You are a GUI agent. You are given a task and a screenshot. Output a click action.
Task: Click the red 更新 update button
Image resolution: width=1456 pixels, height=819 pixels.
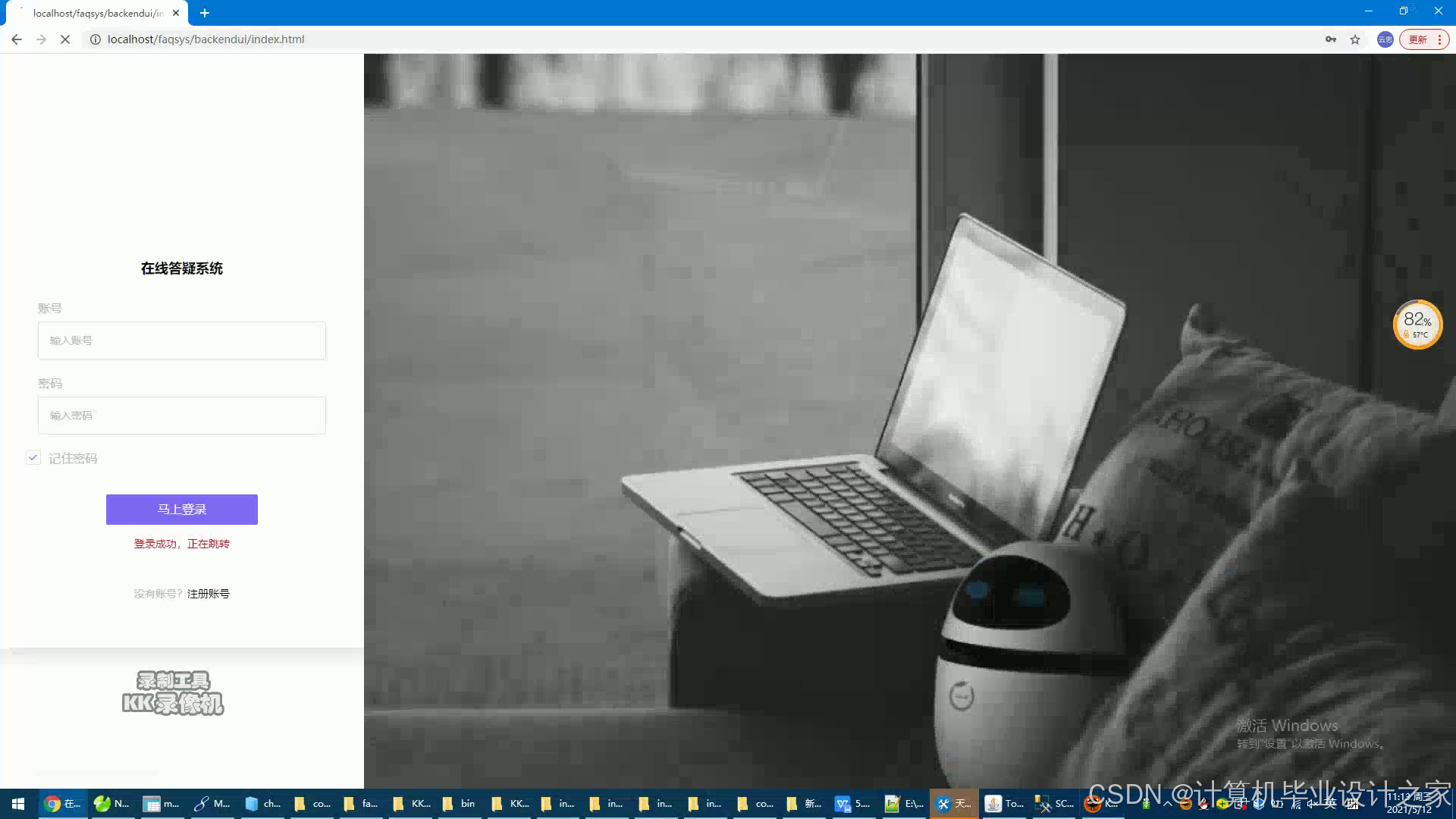1418,39
